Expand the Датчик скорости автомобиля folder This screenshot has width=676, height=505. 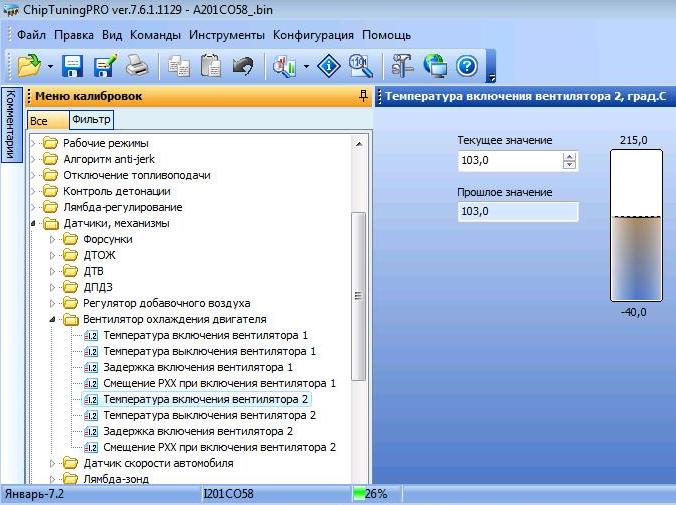coord(51,463)
